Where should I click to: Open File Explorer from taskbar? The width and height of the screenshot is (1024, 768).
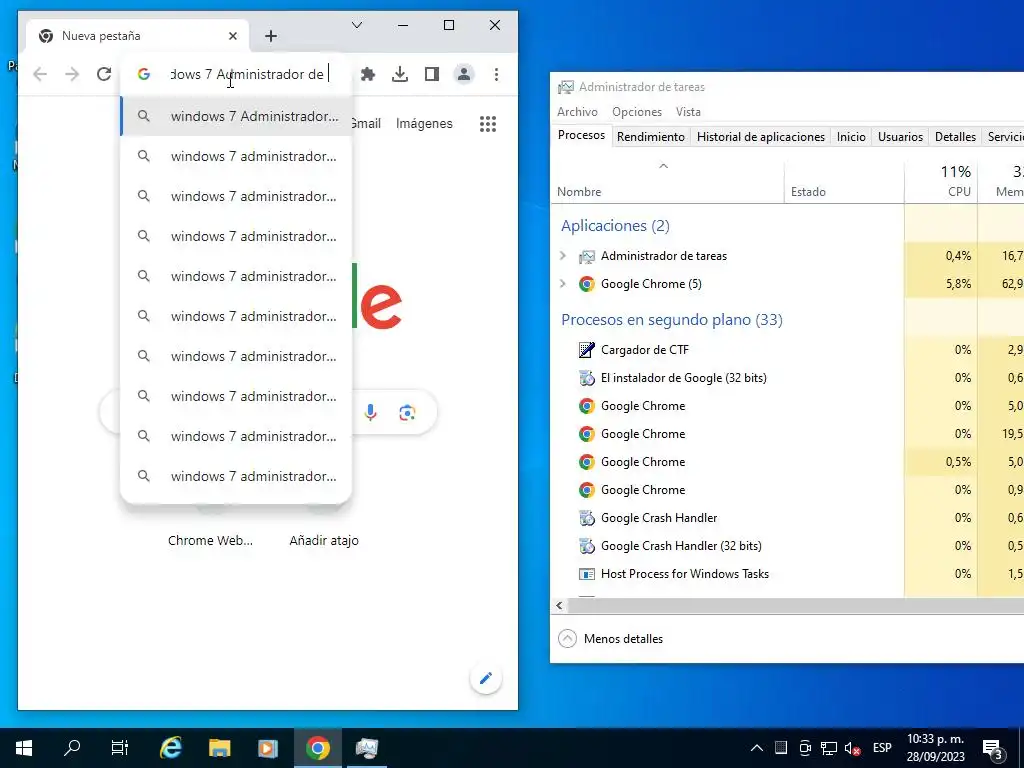[x=219, y=748]
